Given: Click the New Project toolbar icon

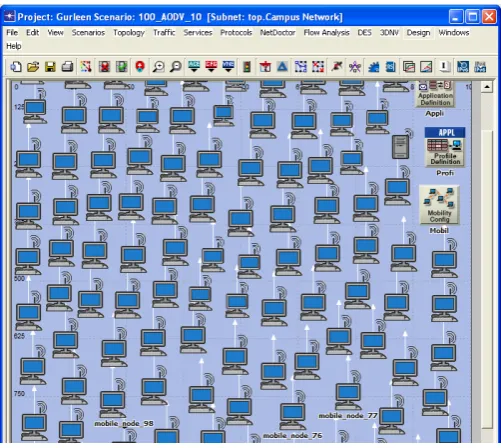Looking at the screenshot, I should (16, 67).
